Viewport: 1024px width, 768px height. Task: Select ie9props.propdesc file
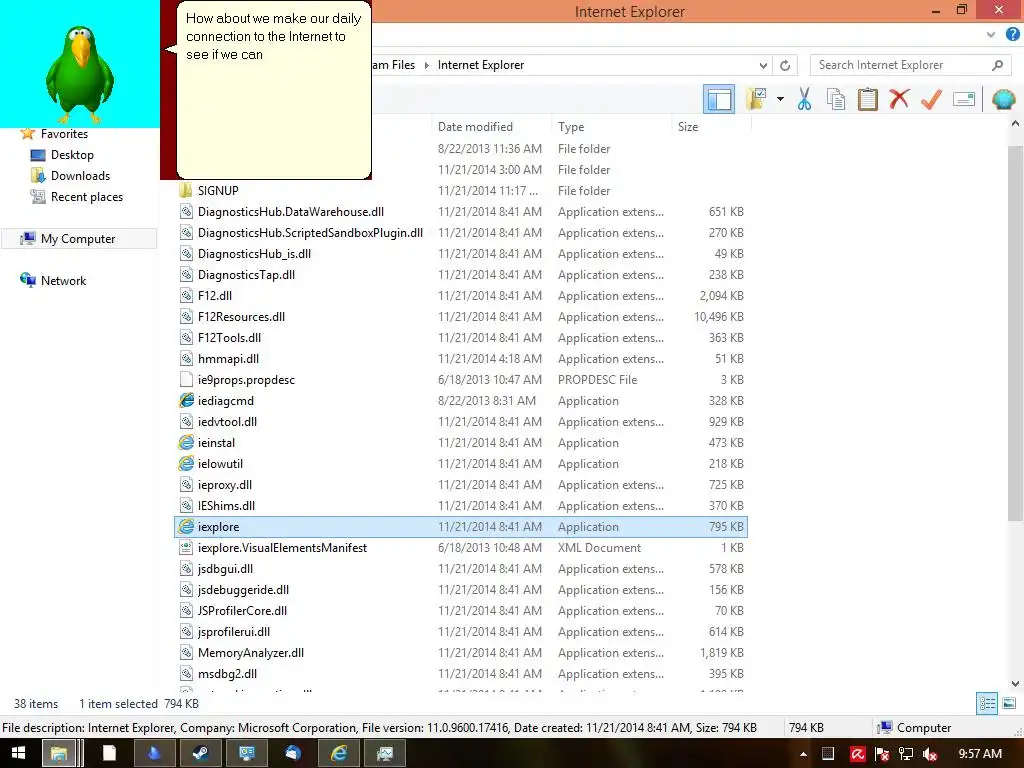click(461, 379)
